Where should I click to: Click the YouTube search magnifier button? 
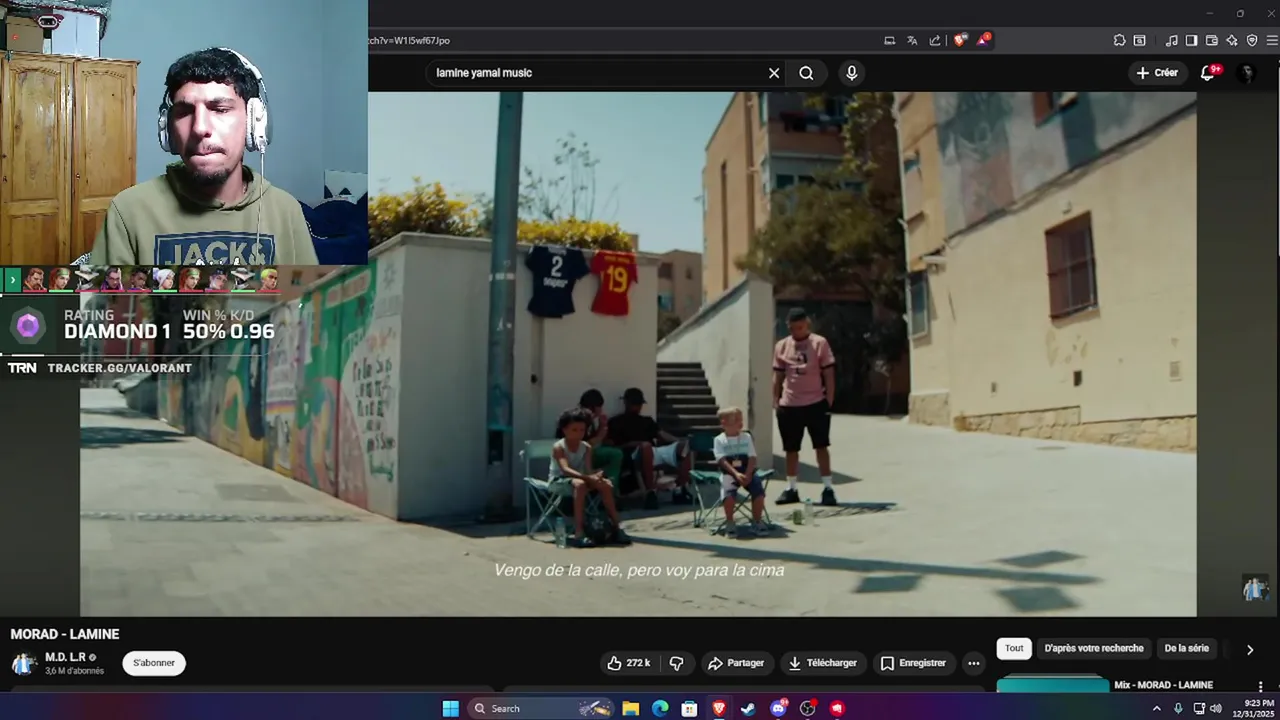tap(806, 73)
